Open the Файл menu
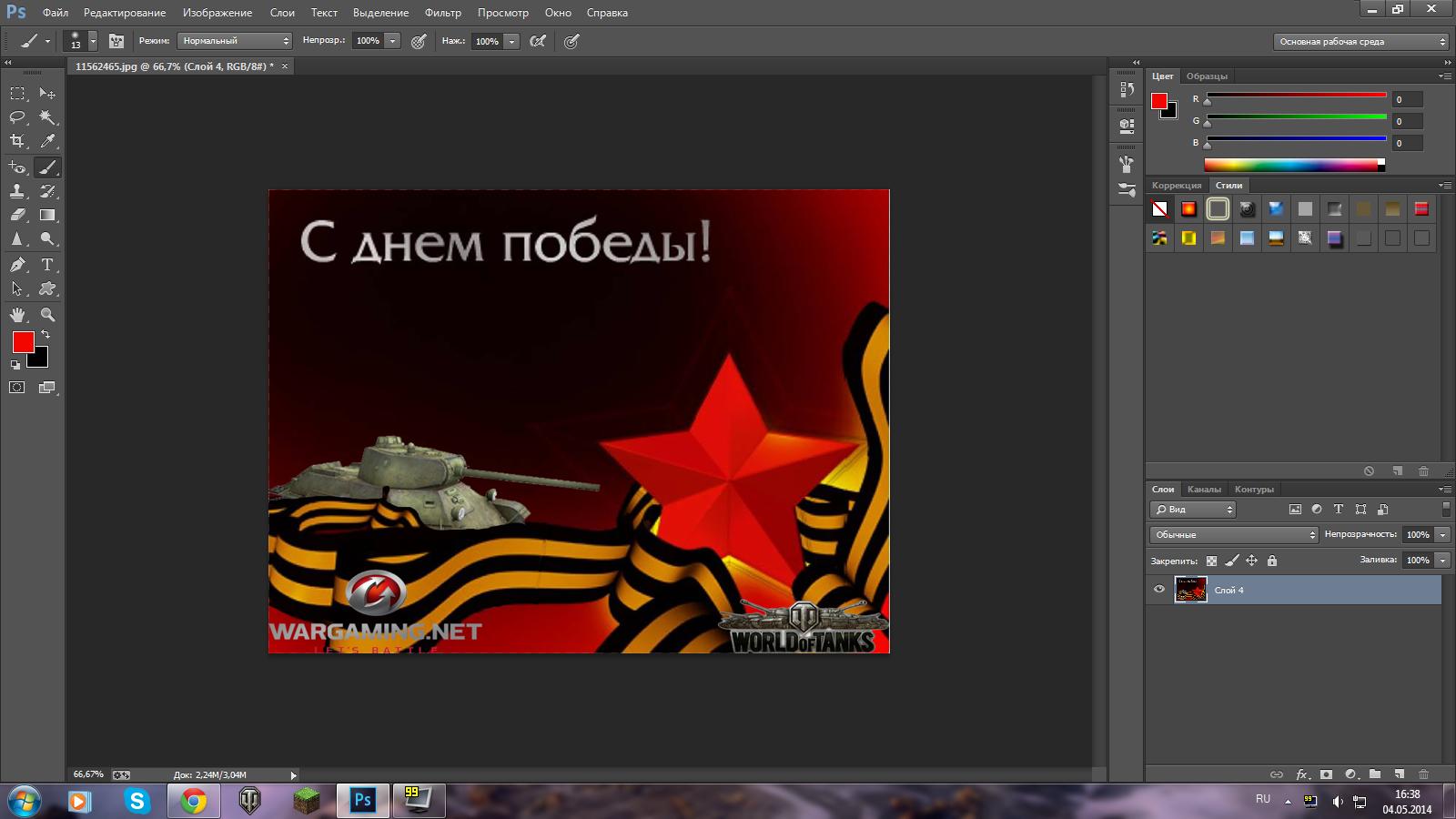The height and width of the screenshot is (819, 1456). [x=56, y=13]
